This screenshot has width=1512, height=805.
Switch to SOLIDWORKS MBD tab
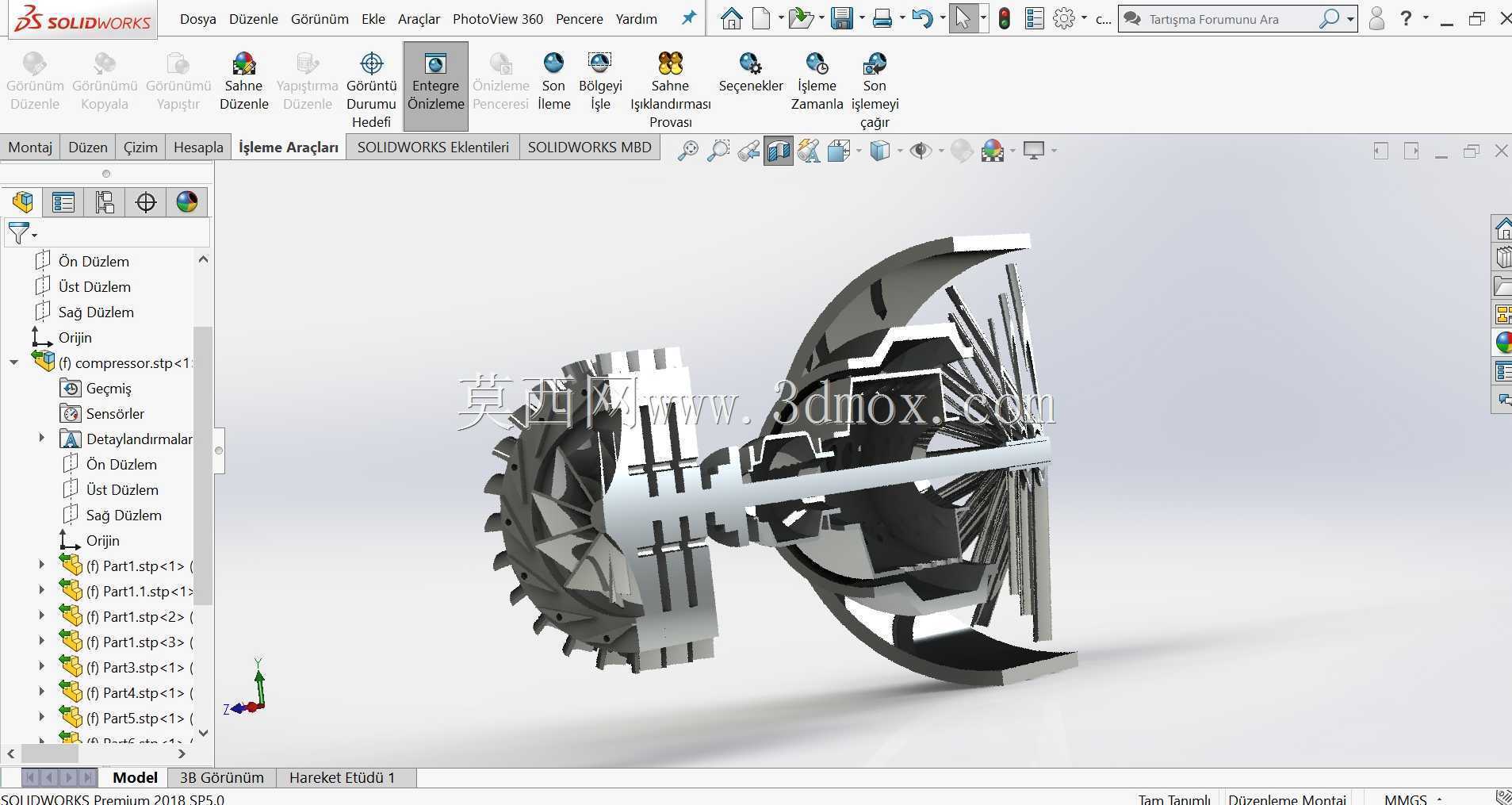589,147
